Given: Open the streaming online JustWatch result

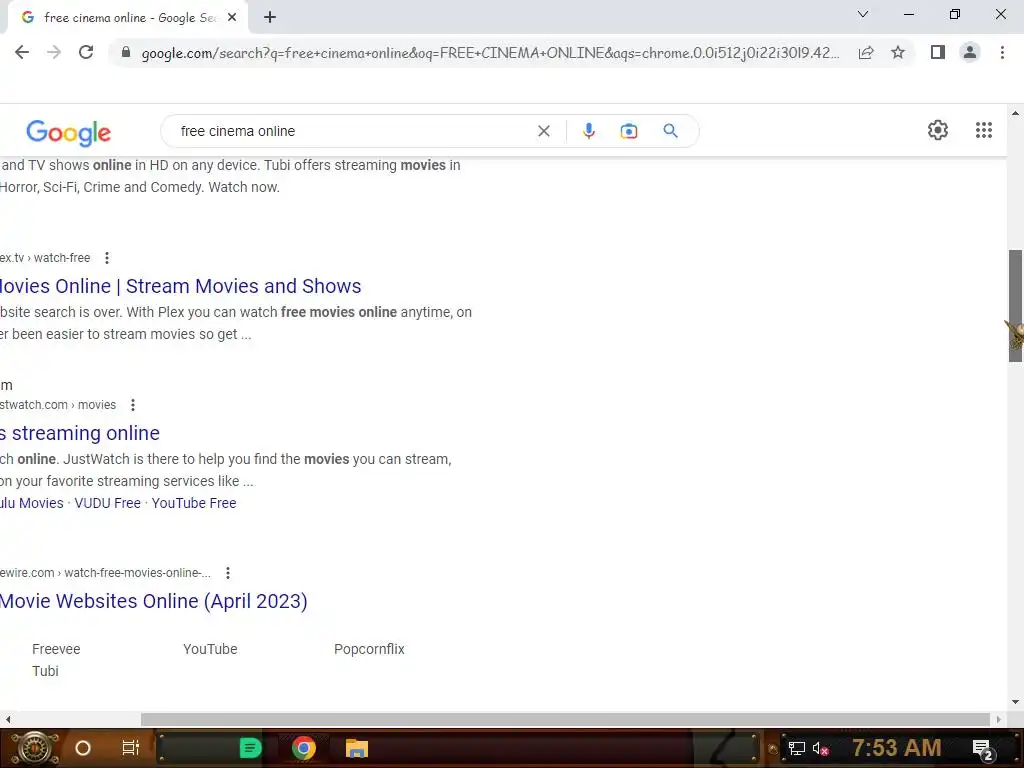Looking at the screenshot, I should (80, 433).
